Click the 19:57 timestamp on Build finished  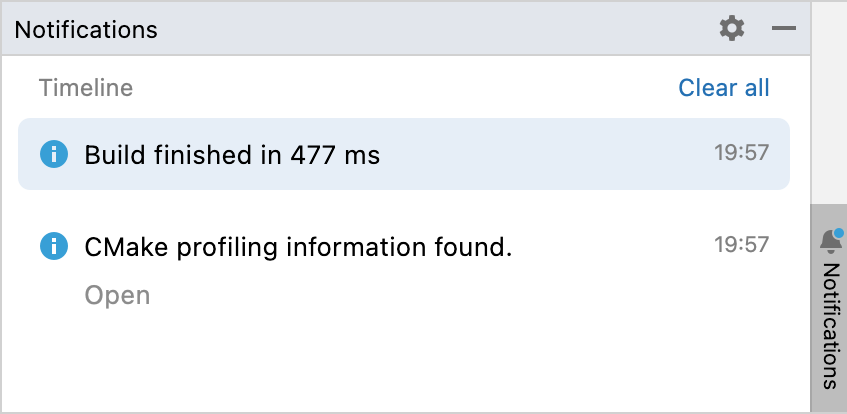(741, 154)
